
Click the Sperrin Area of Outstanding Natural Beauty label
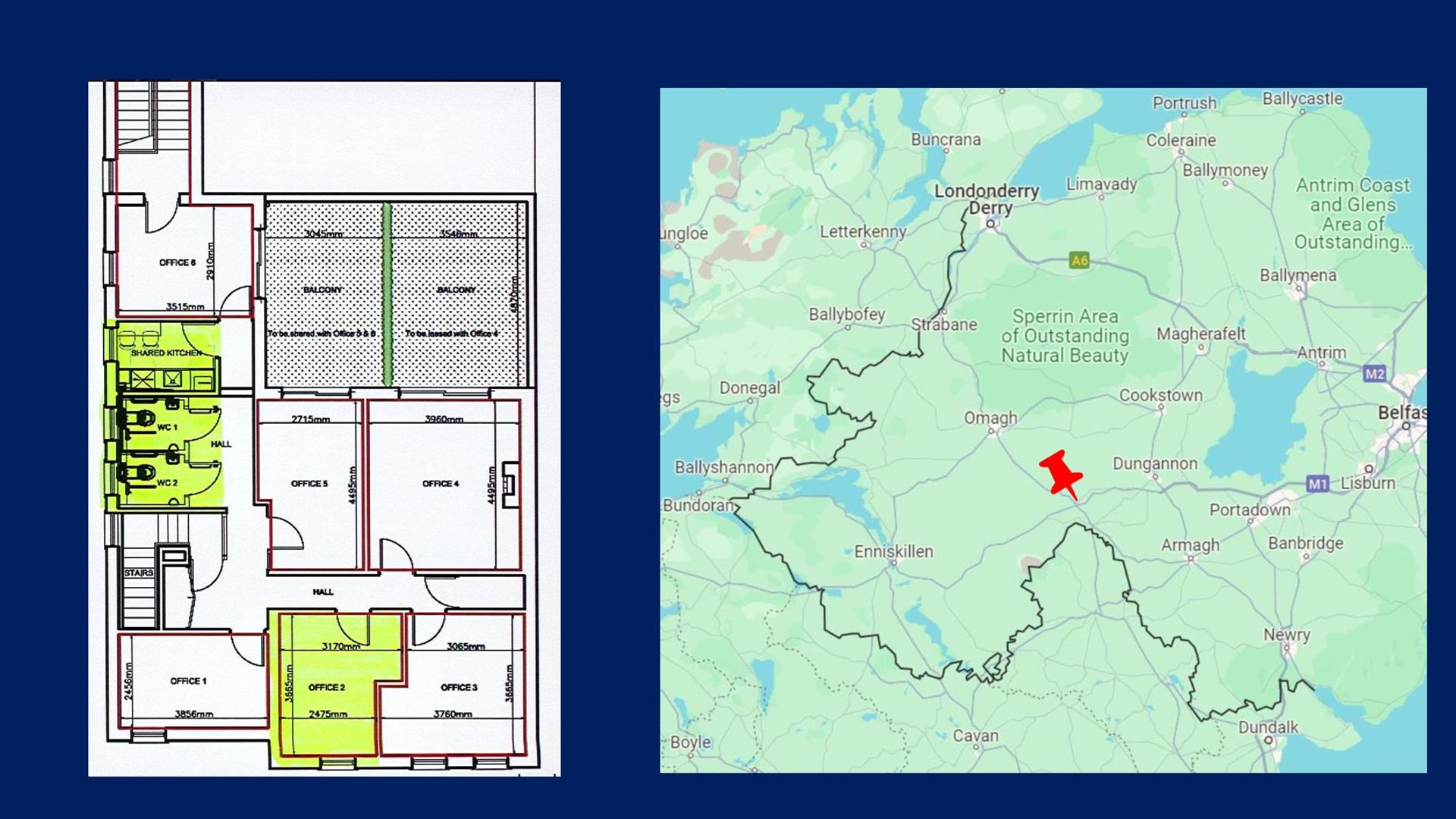(1065, 336)
